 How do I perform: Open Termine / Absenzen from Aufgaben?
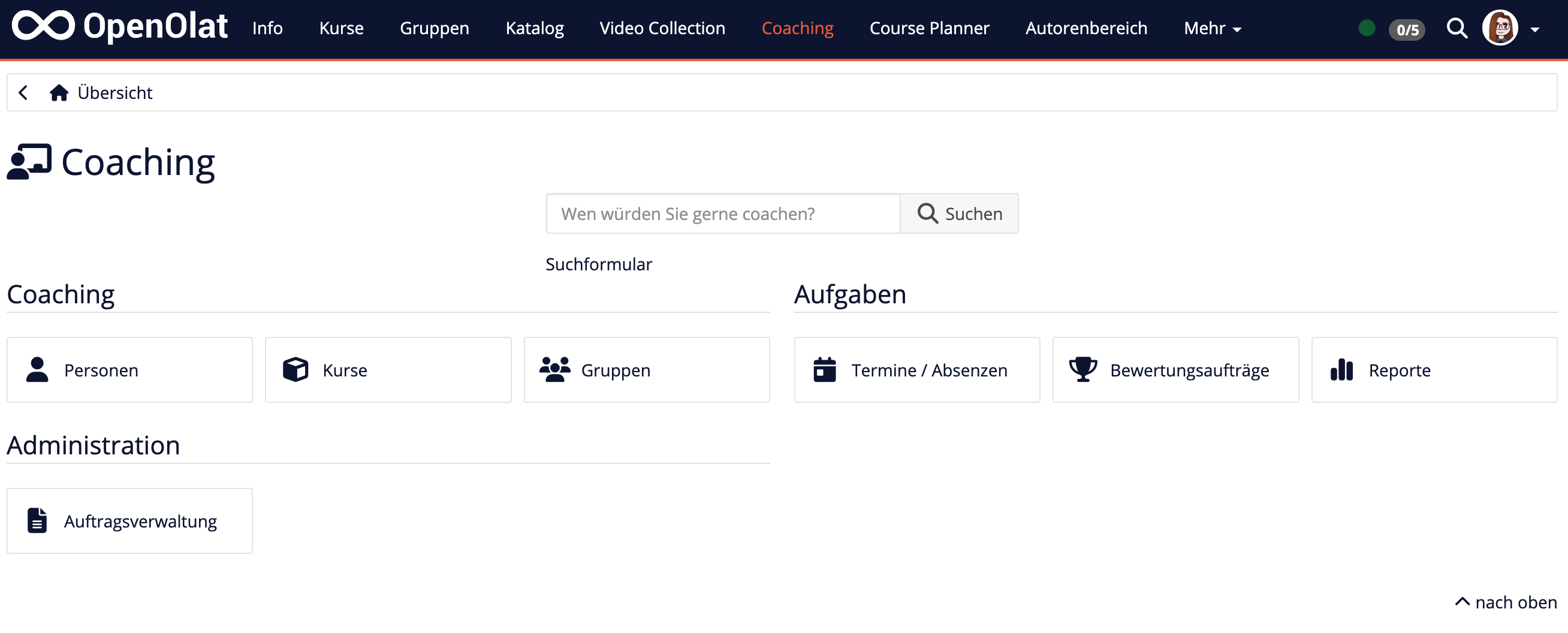tap(916, 369)
